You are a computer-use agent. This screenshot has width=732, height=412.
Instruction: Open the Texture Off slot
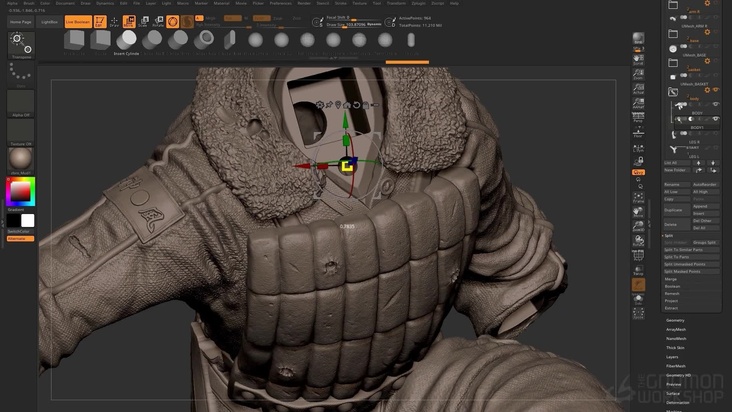pos(21,132)
